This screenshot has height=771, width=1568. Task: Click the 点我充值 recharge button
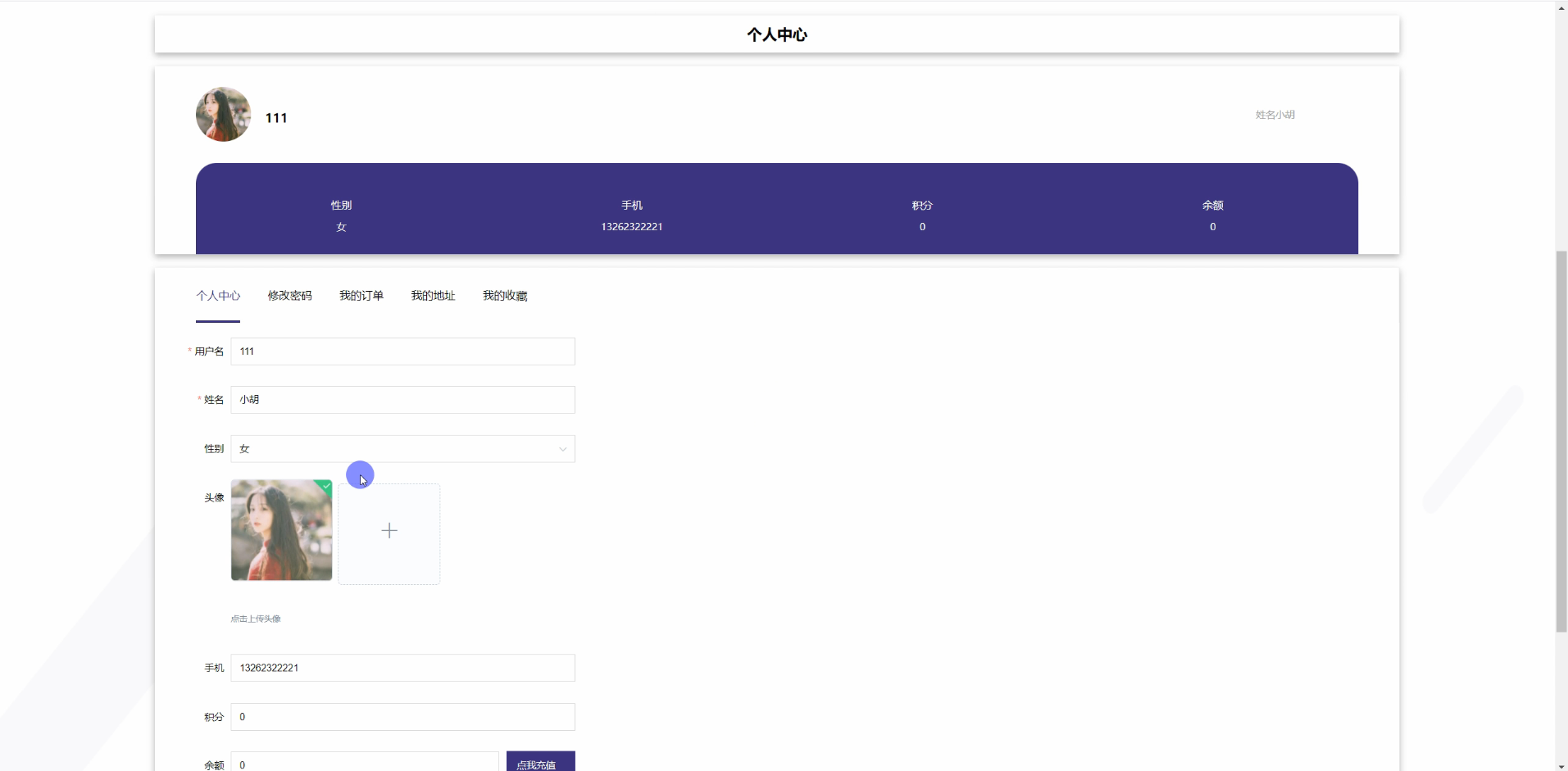tap(540, 762)
